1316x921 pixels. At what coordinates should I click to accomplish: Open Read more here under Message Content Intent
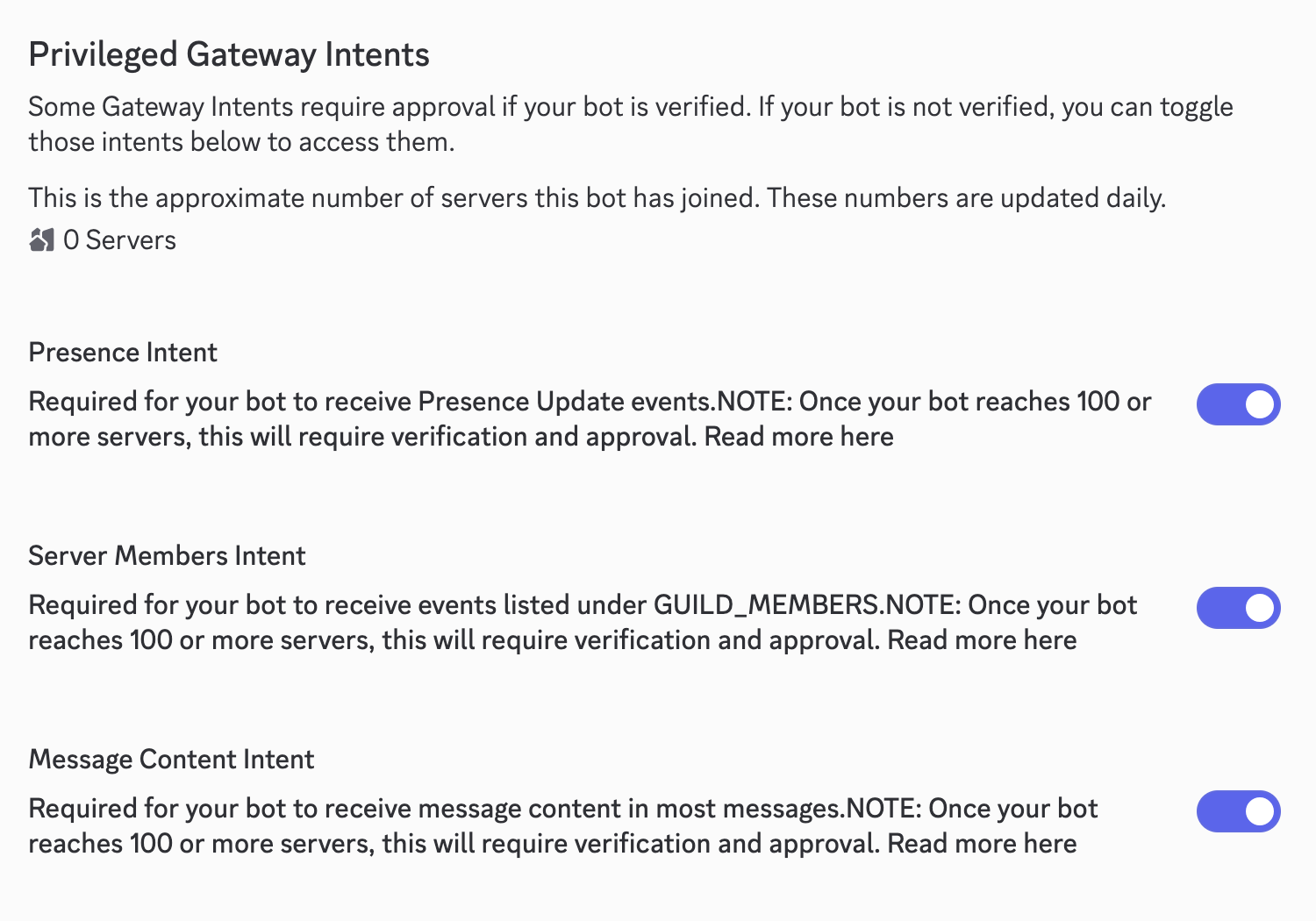pos(982,844)
